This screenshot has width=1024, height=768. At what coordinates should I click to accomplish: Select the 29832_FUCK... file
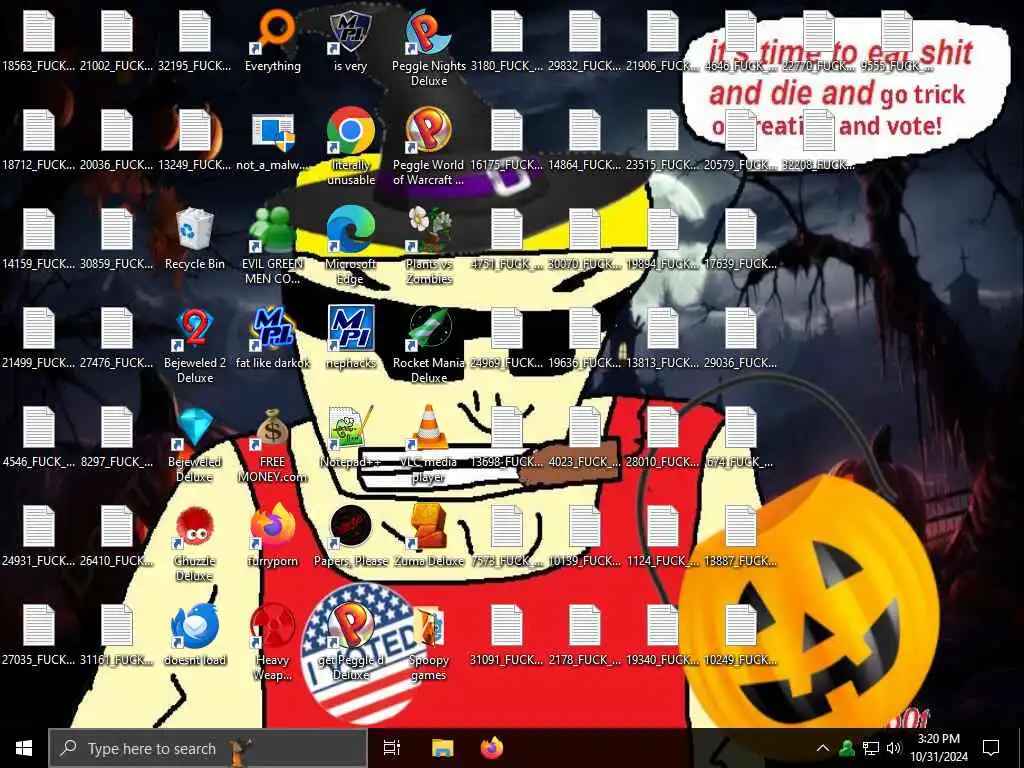[584, 40]
